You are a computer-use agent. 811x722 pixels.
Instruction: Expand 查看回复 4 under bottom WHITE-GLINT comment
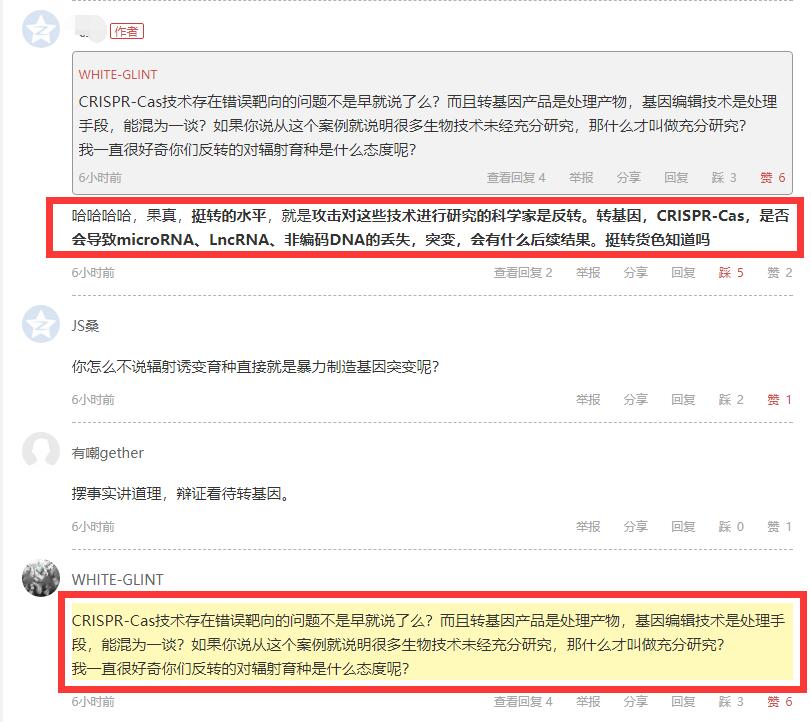523,702
